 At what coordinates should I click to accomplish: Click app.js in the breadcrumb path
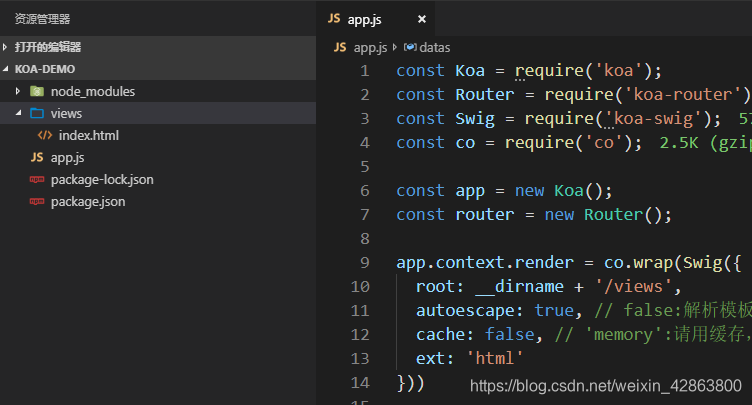click(x=370, y=48)
